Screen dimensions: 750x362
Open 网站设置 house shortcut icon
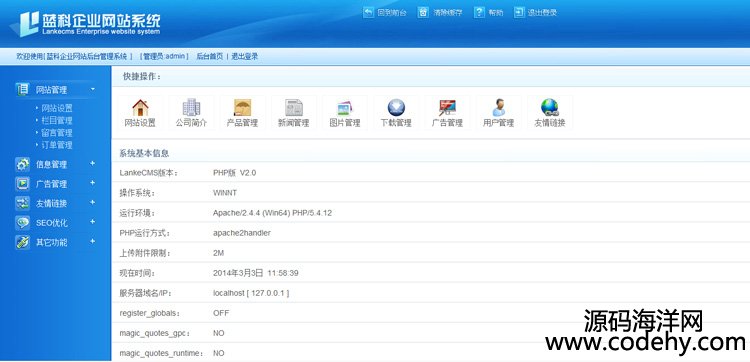(x=140, y=108)
